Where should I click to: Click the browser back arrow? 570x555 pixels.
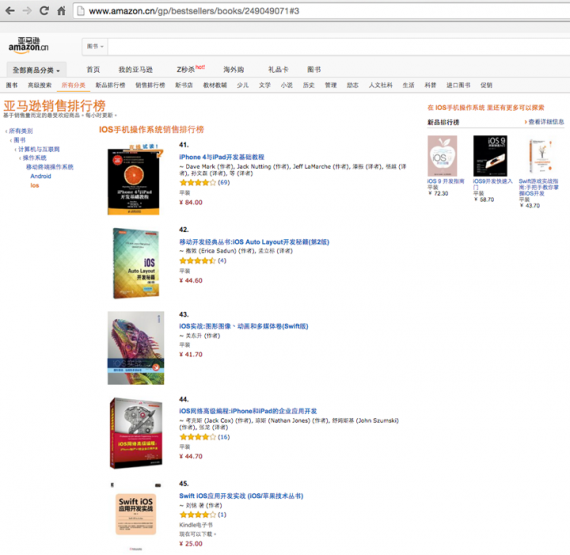click(10, 11)
